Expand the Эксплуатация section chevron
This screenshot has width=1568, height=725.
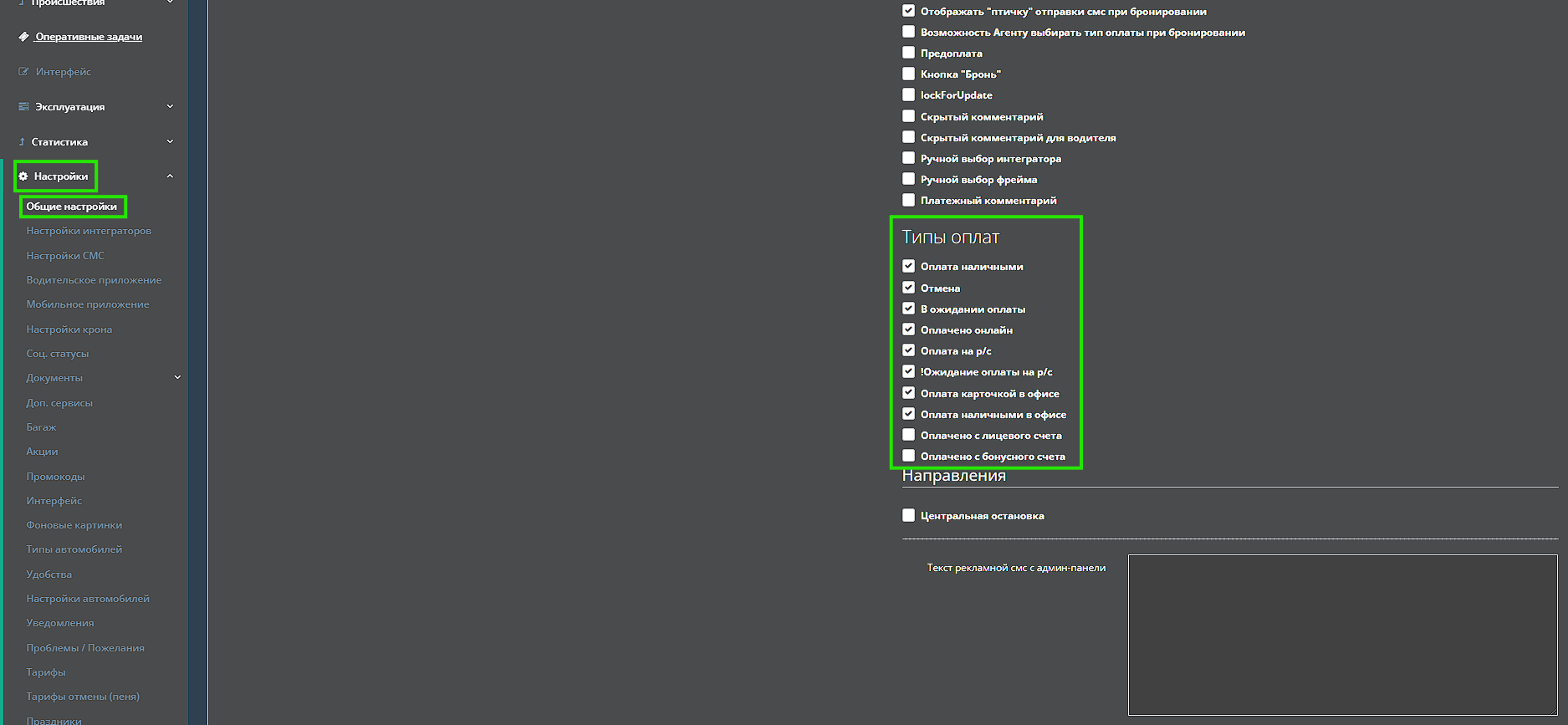coord(170,106)
